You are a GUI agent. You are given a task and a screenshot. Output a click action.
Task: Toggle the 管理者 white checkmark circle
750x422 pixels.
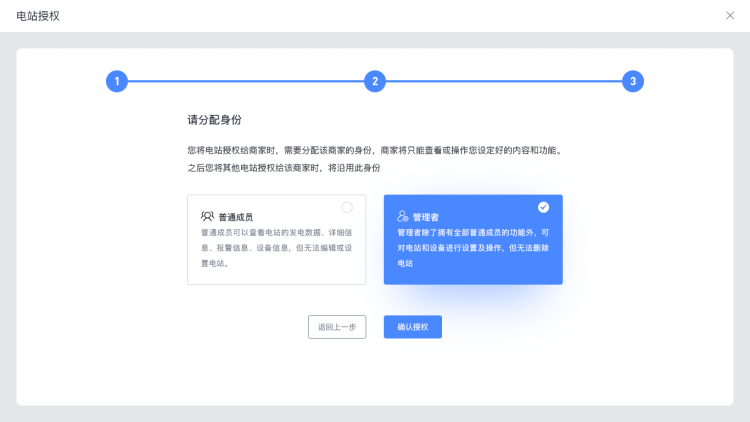[543, 207]
